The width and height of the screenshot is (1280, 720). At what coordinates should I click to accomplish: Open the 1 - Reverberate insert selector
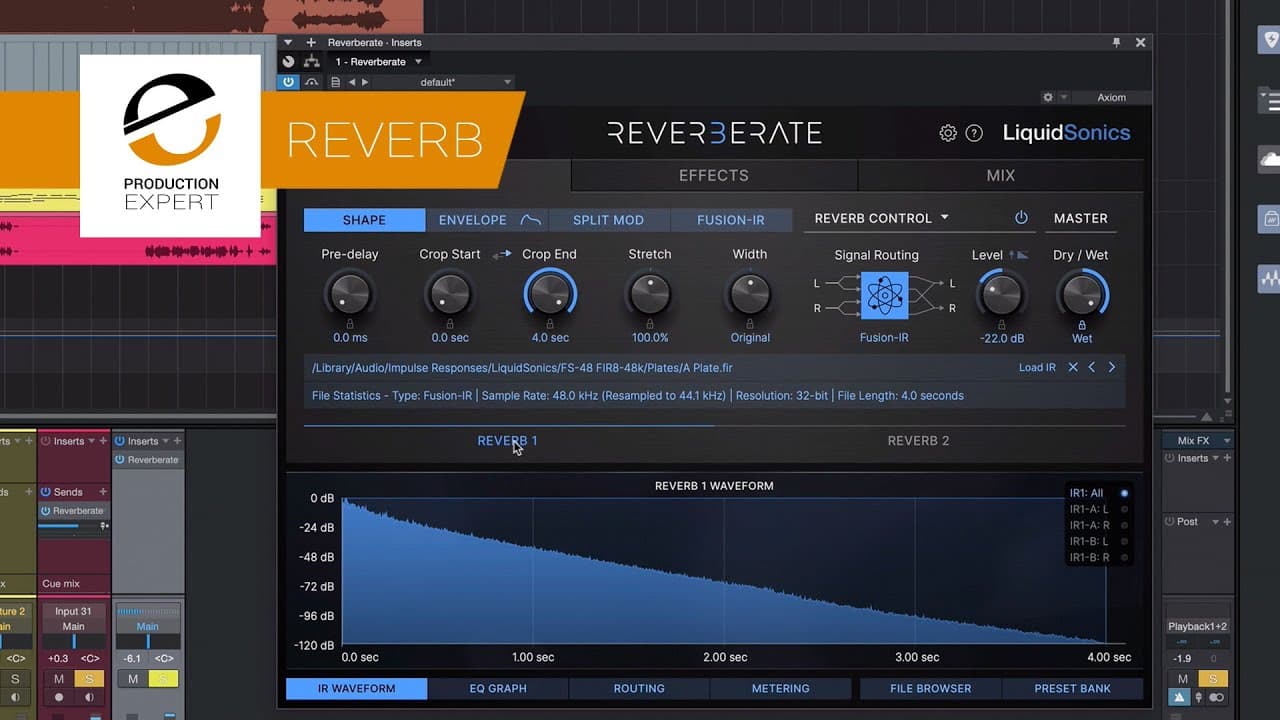379,62
